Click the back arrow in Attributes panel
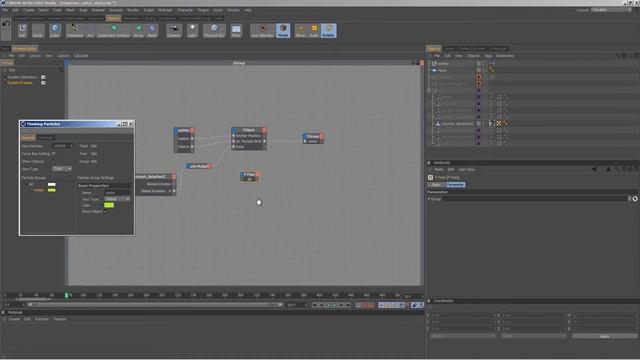This screenshot has height=360, width=640. coord(594,169)
